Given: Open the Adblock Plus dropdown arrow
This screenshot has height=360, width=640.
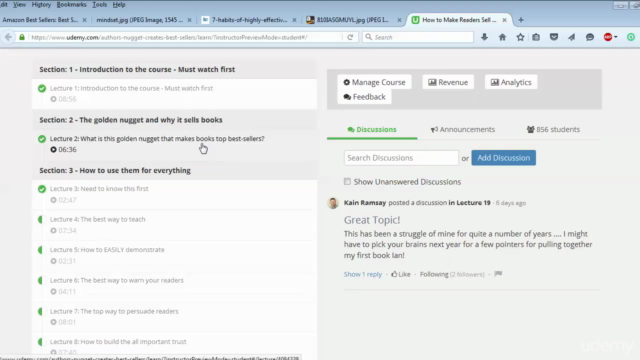Looking at the screenshot, I should pyautogui.click(x=616, y=37).
